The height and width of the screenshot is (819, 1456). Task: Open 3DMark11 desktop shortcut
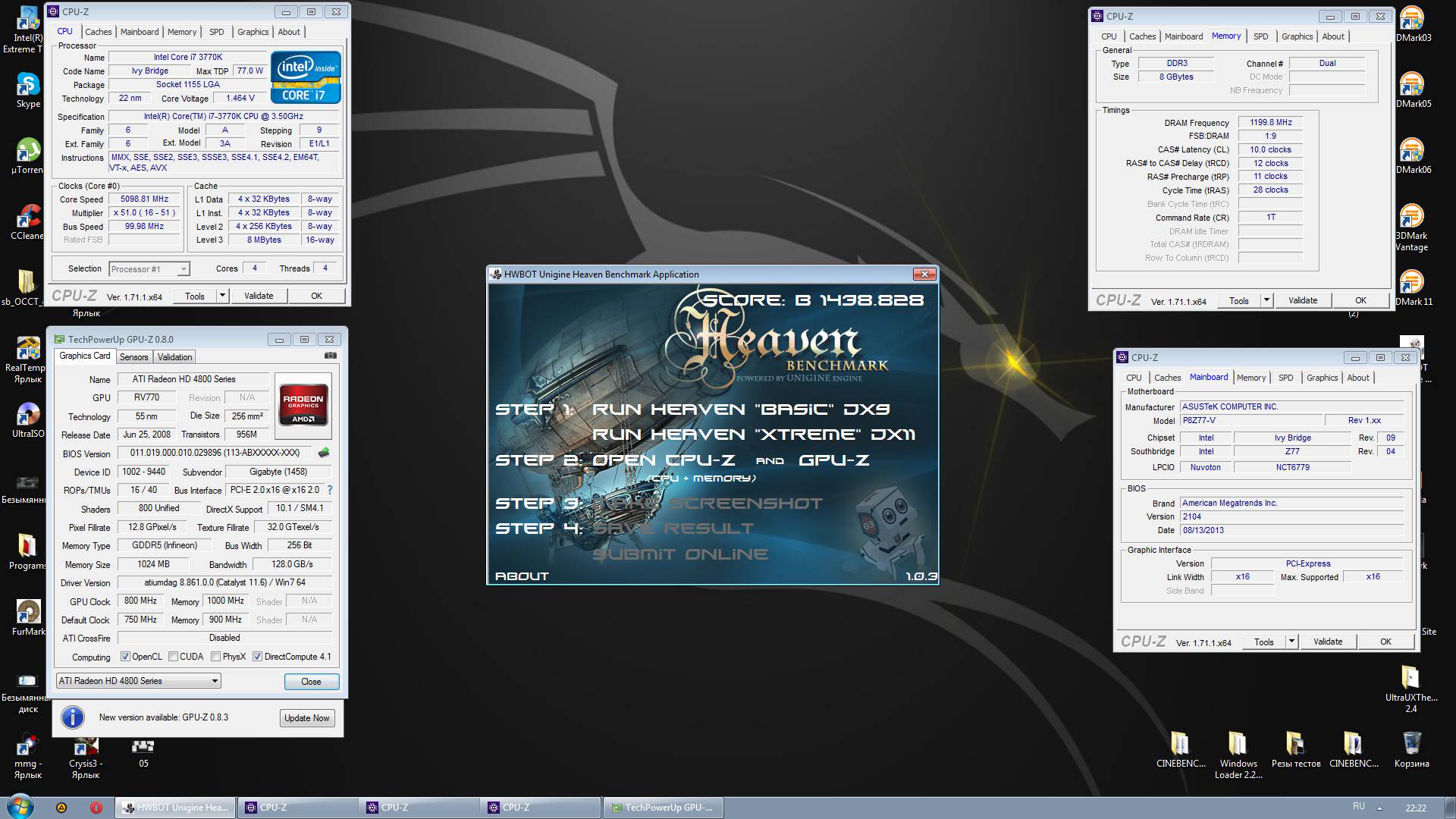pyautogui.click(x=1413, y=288)
